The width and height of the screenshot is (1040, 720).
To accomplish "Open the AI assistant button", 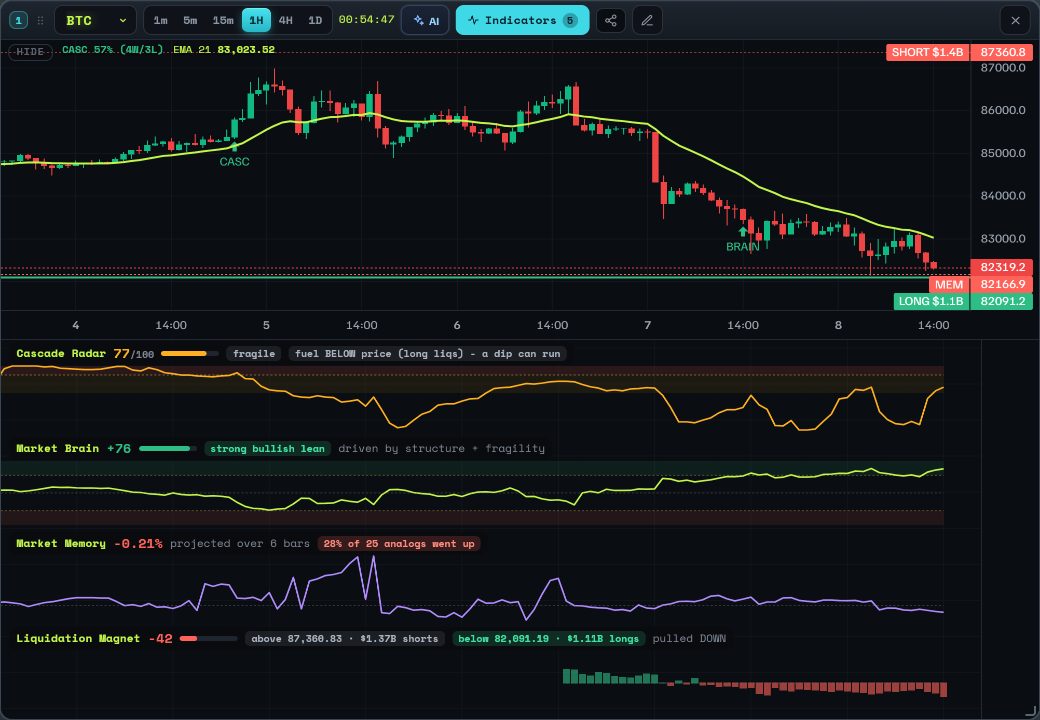I will coord(426,21).
